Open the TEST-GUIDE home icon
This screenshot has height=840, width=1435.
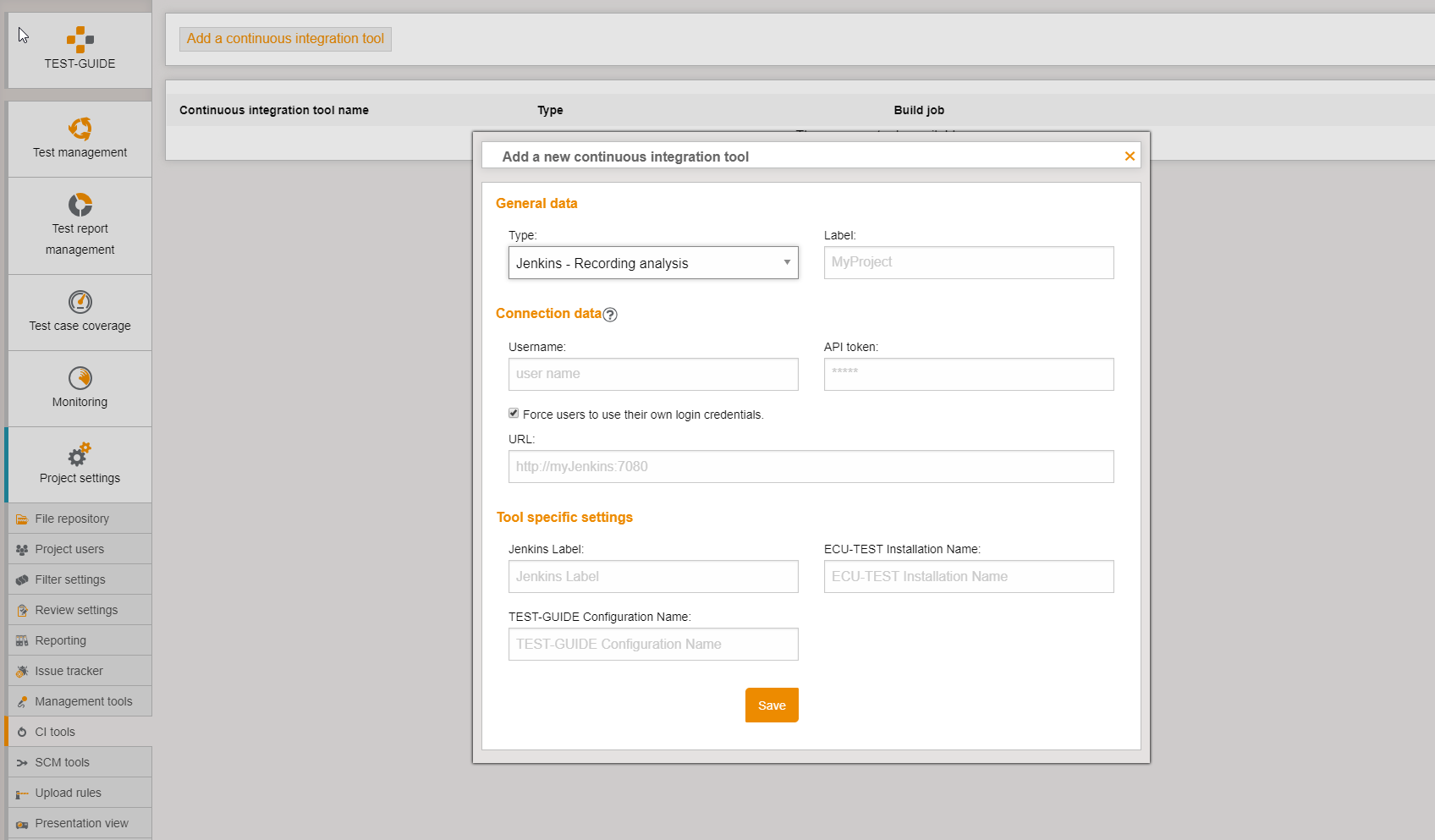click(x=80, y=38)
